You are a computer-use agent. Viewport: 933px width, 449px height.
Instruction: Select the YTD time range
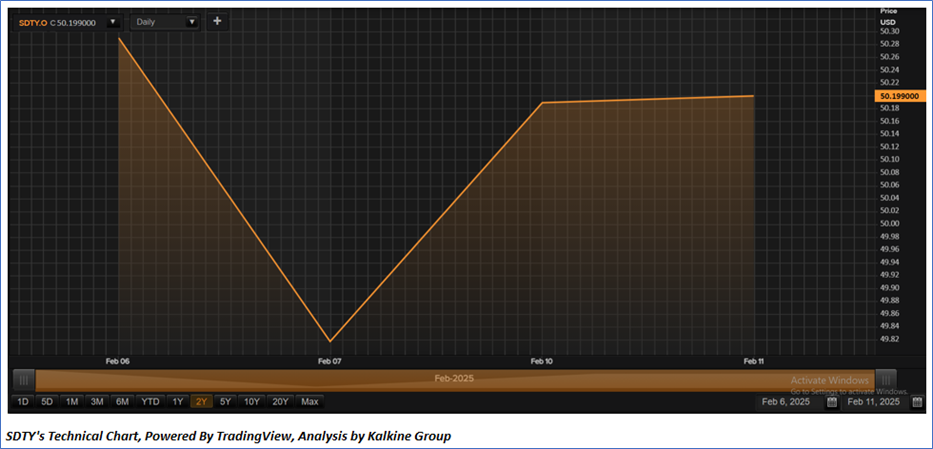tap(150, 402)
